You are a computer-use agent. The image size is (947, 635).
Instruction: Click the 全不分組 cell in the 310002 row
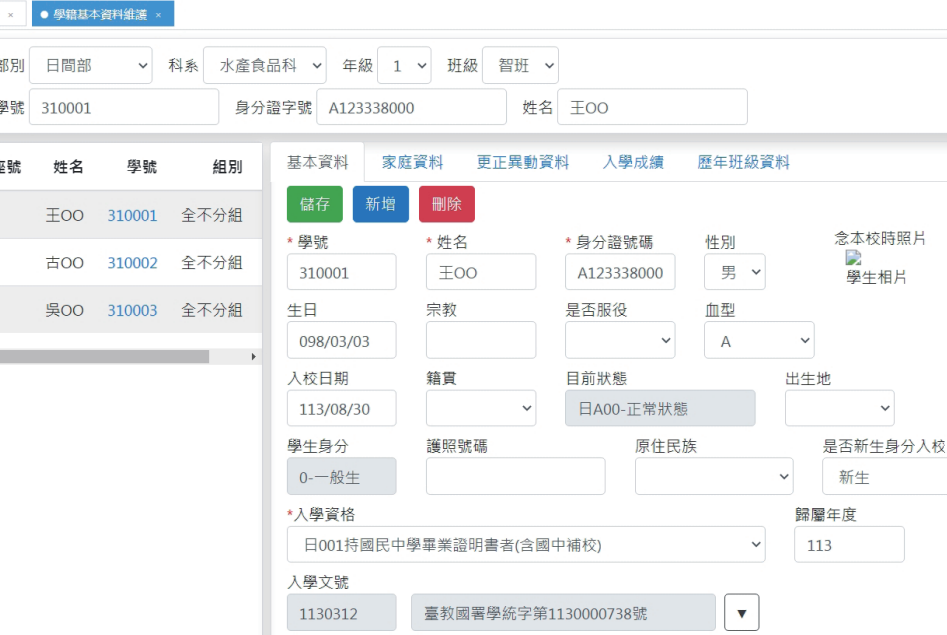pos(212,263)
